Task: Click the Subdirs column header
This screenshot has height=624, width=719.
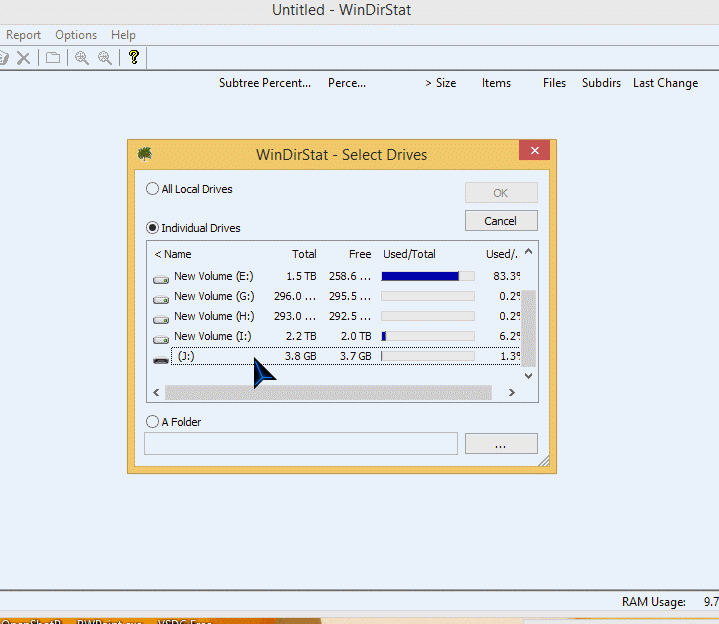Action: point(601,83)
